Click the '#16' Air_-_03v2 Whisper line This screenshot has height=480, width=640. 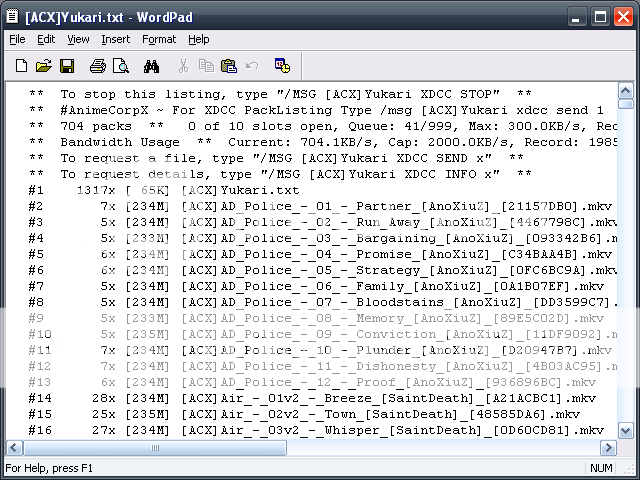point(316,430)
